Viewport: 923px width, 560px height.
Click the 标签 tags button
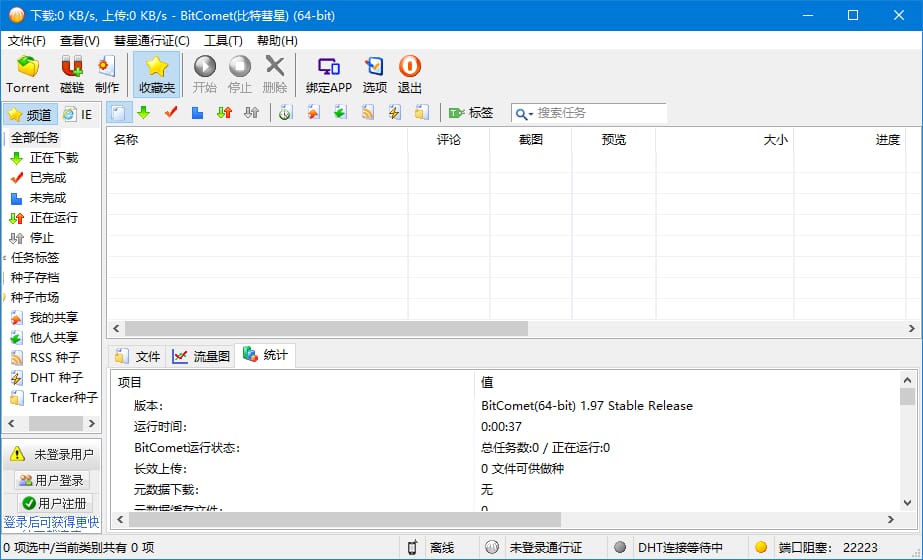pyautogui.click(x=470, y=112)
